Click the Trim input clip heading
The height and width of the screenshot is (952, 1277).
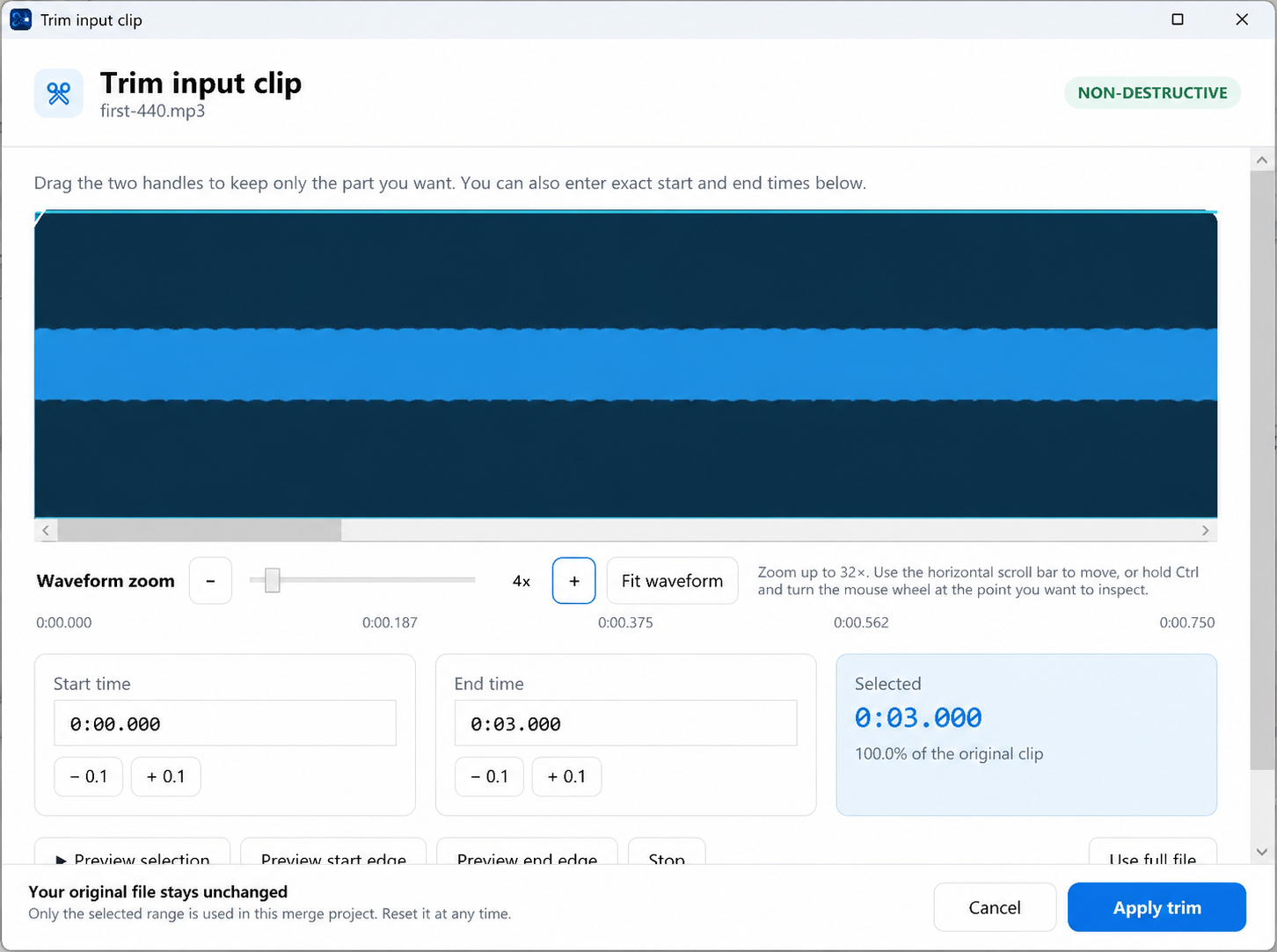(201, 83)
